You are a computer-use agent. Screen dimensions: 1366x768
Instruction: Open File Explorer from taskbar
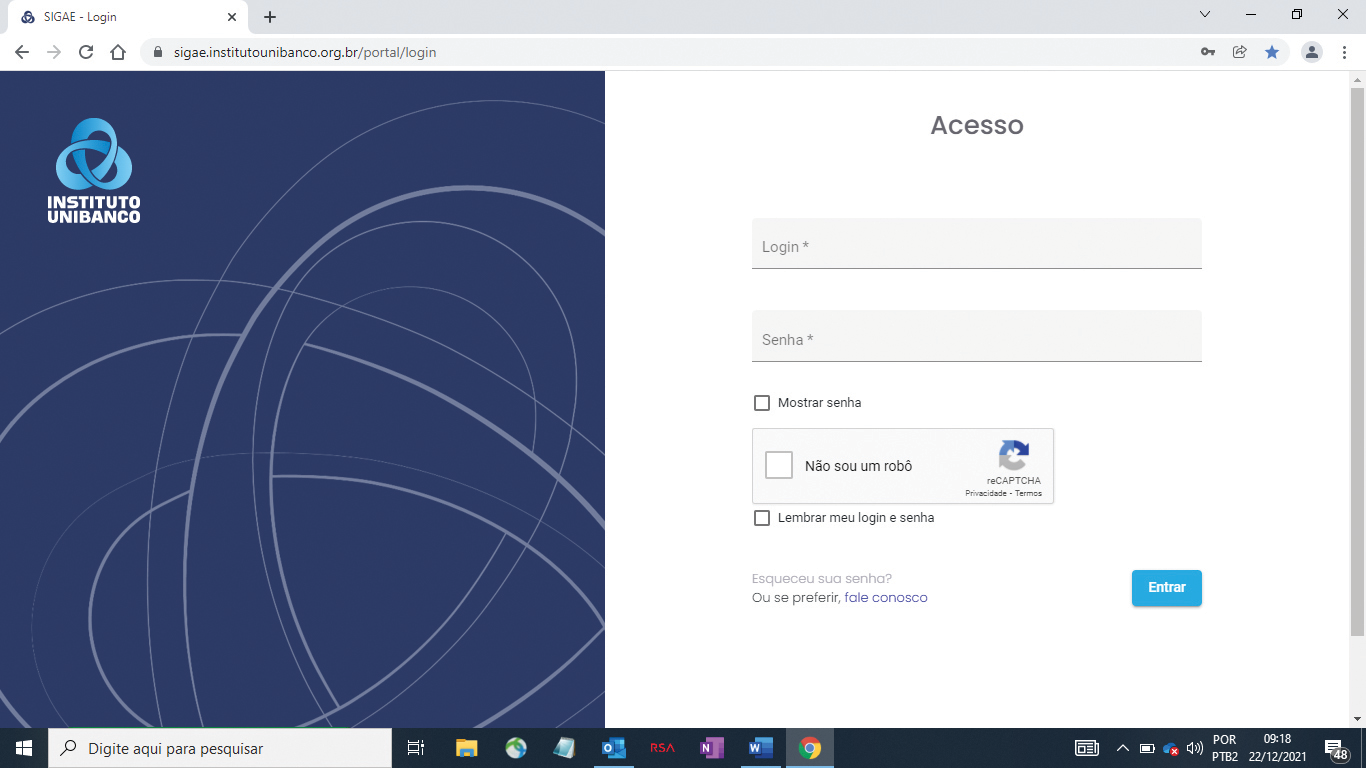tap(467, 748)
